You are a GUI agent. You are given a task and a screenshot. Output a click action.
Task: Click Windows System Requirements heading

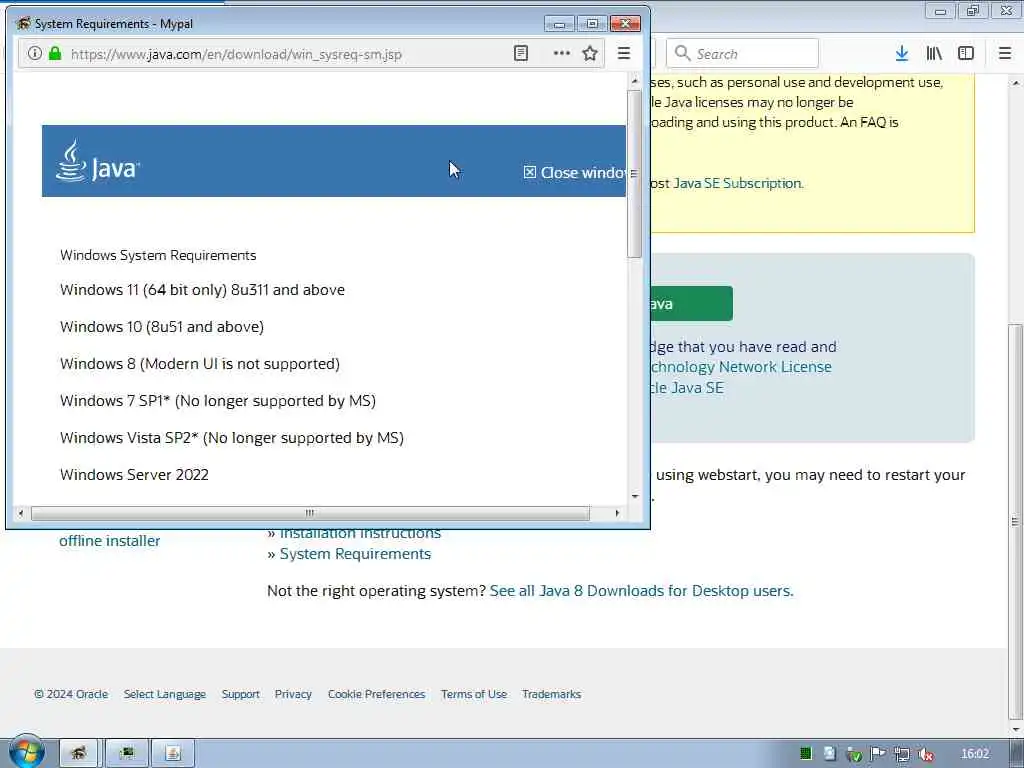[x=158, y=255]
